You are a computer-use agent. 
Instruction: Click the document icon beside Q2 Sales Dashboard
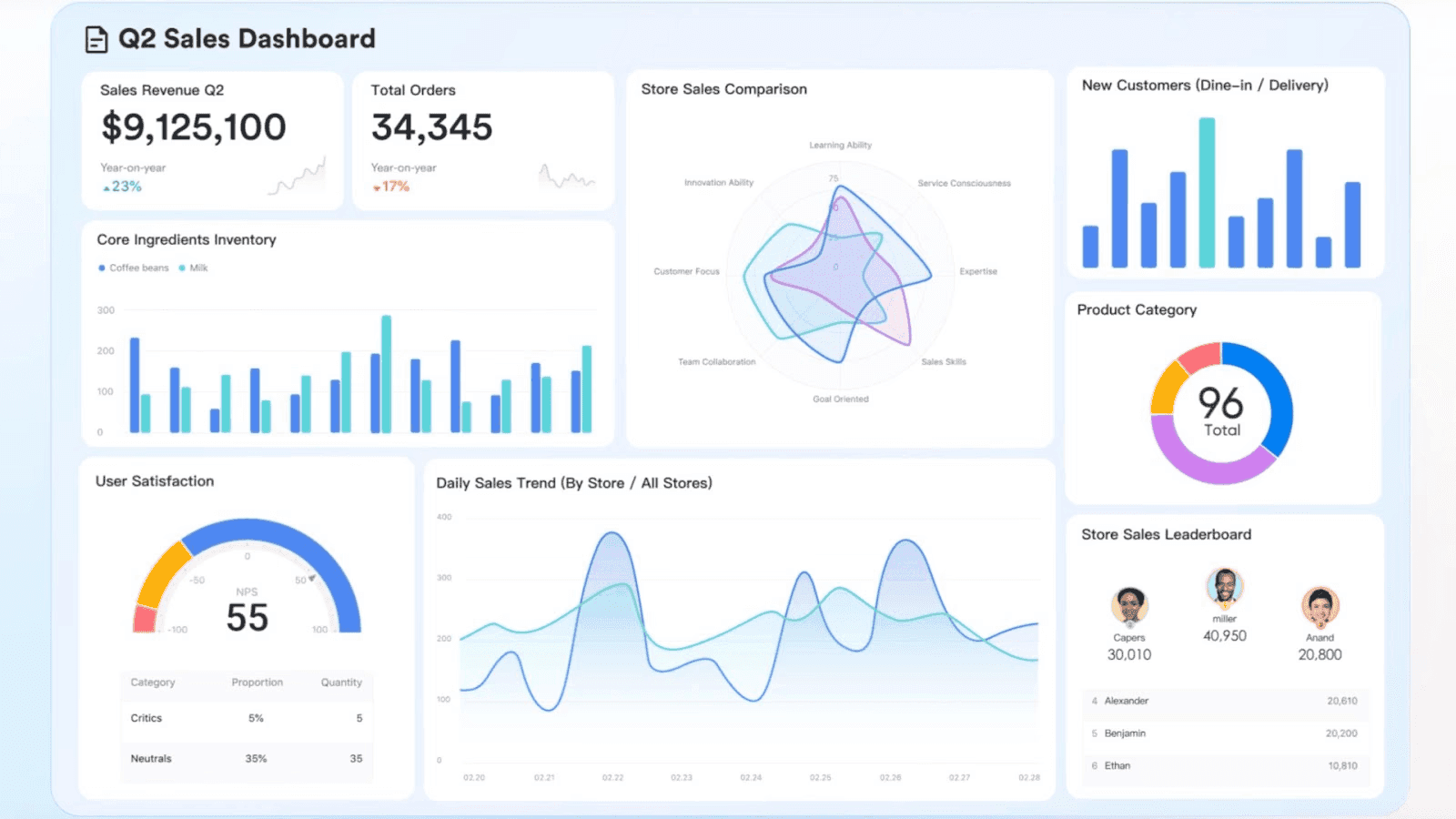pyautogui.click(x=95, y=39)
